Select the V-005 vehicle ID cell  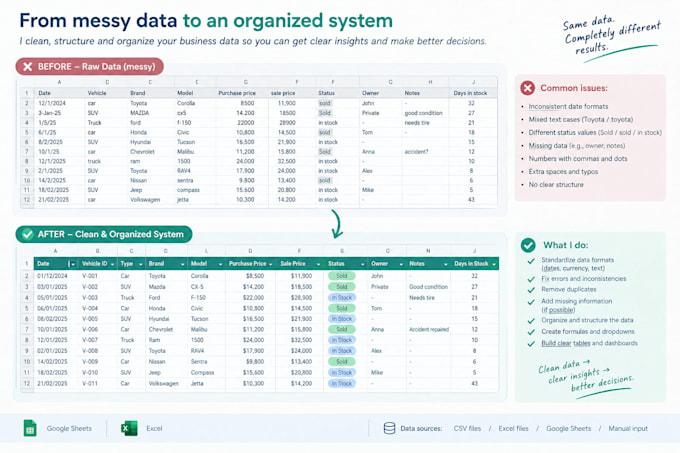point(90,319)
